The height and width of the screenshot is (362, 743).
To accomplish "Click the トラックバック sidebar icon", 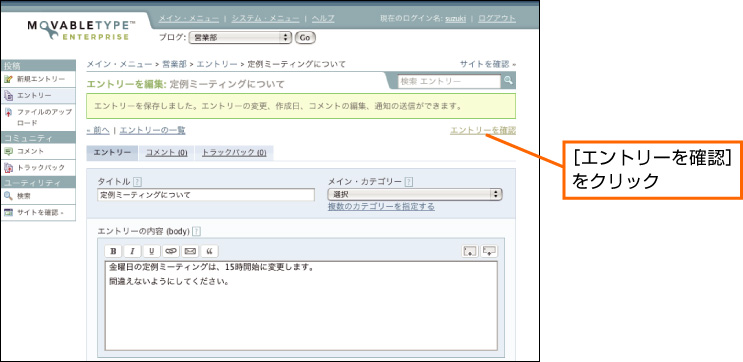I will click(9, 168).
